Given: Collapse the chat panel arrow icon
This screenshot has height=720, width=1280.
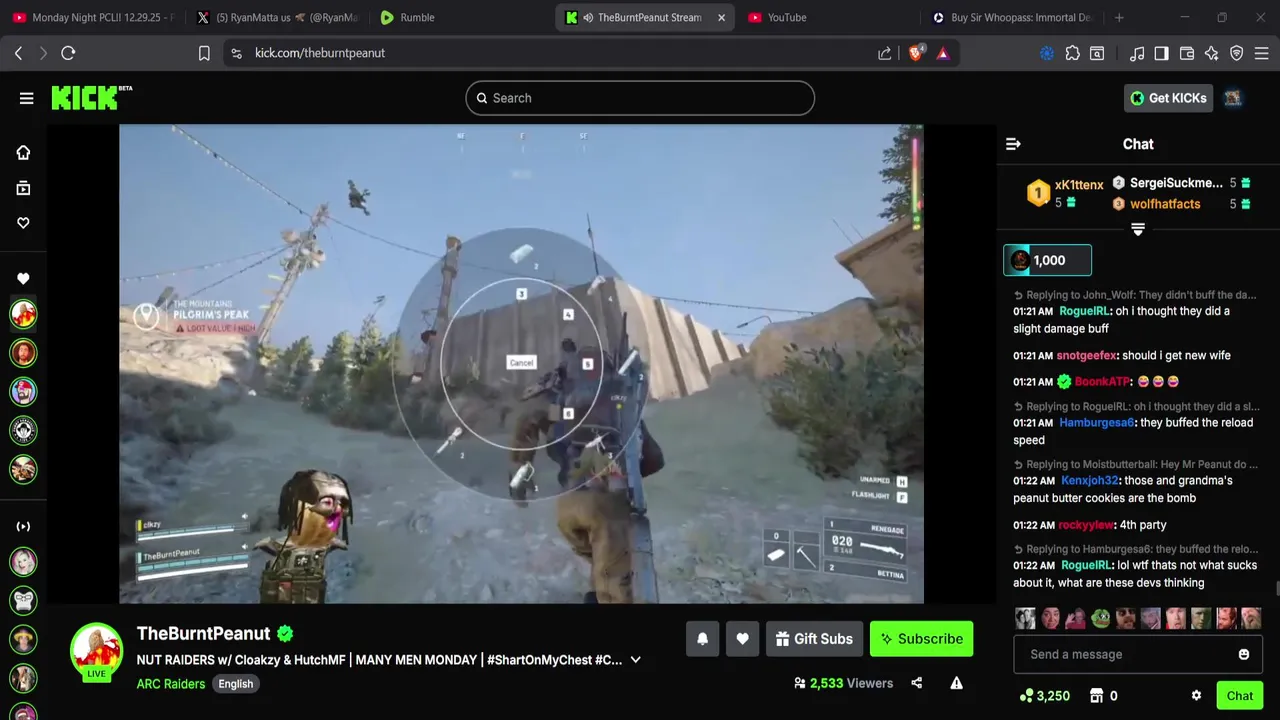Looking at the screenshot, I should click(x=1013, y=144).
